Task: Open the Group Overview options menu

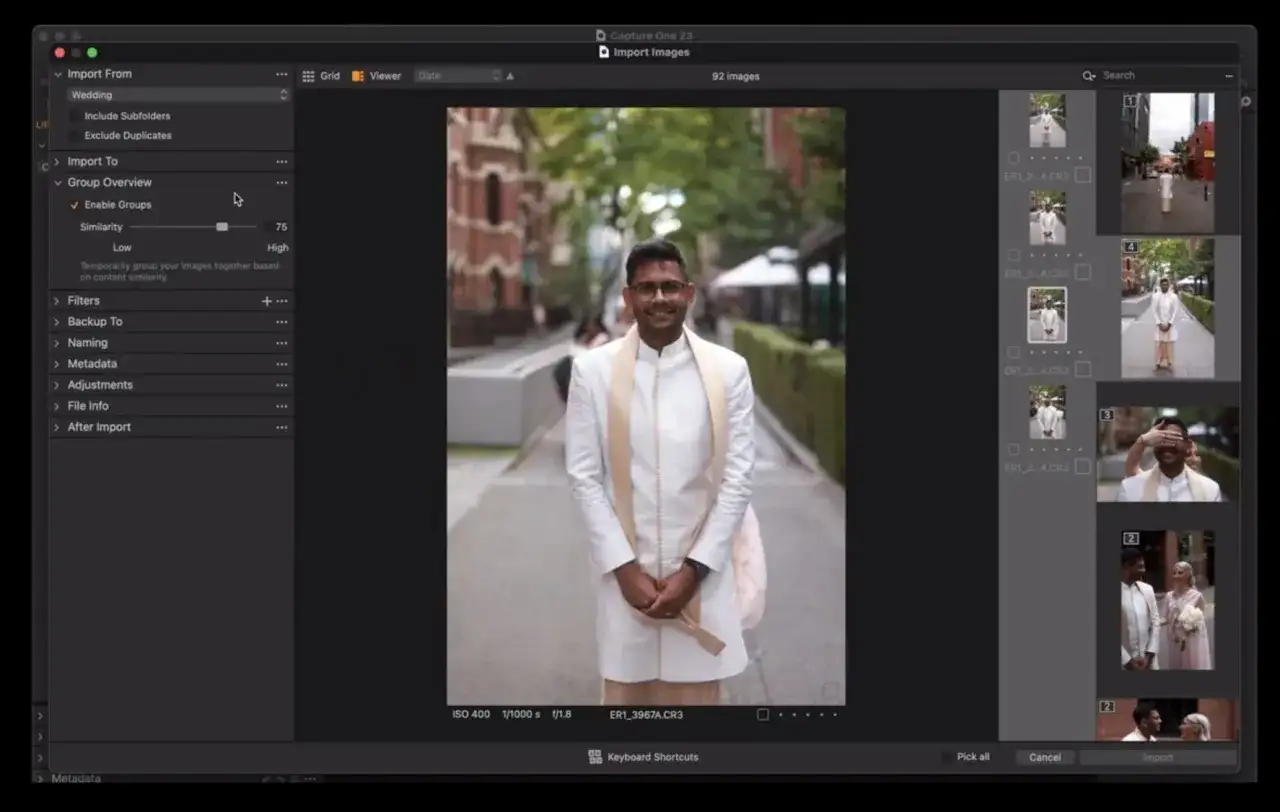Action: 282,183
